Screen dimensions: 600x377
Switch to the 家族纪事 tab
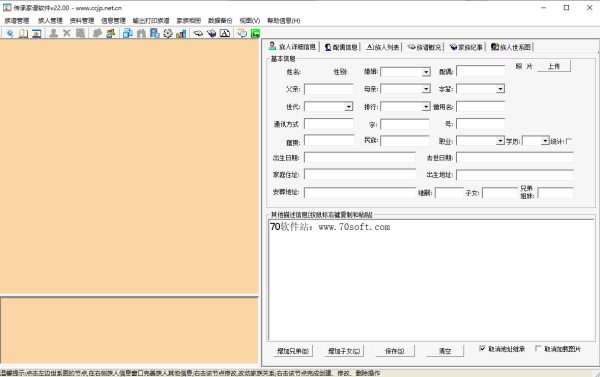click(466, 47)
